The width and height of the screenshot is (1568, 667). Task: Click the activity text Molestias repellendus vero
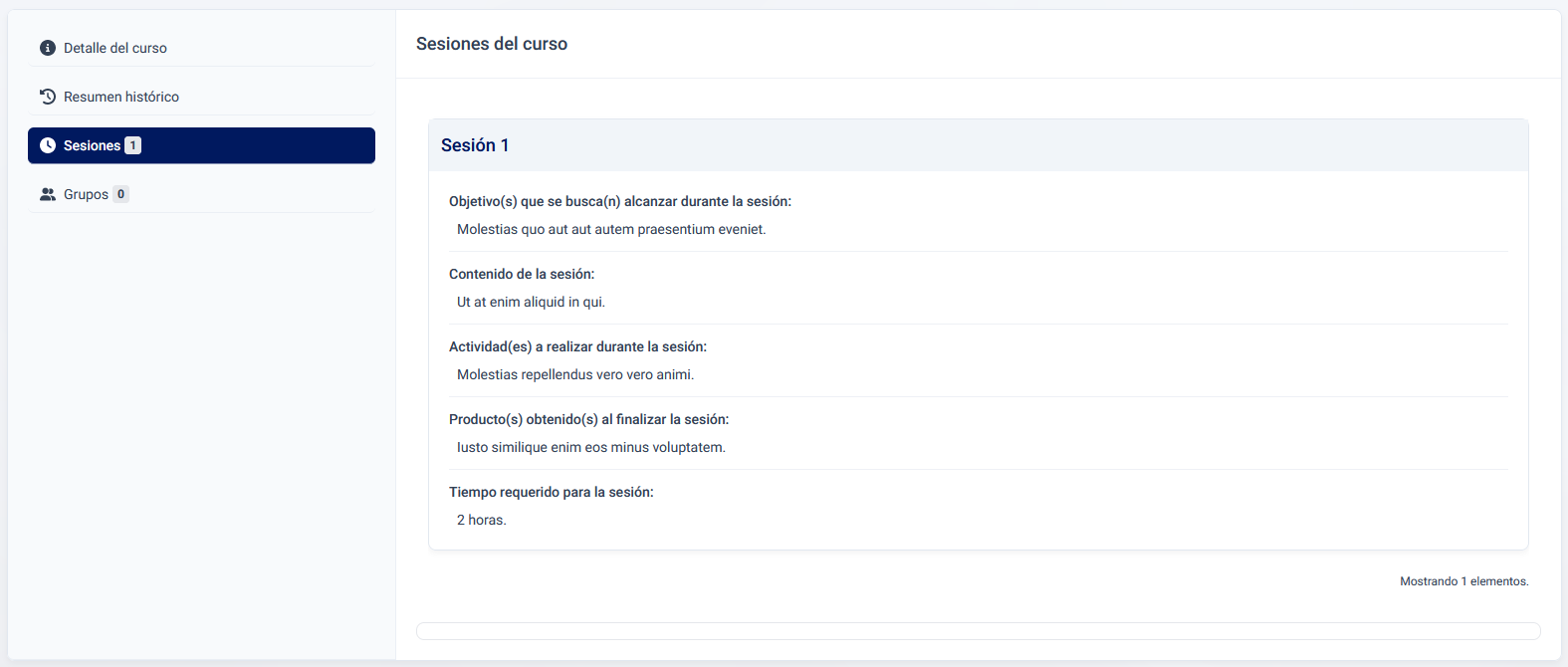click(575, 374)
